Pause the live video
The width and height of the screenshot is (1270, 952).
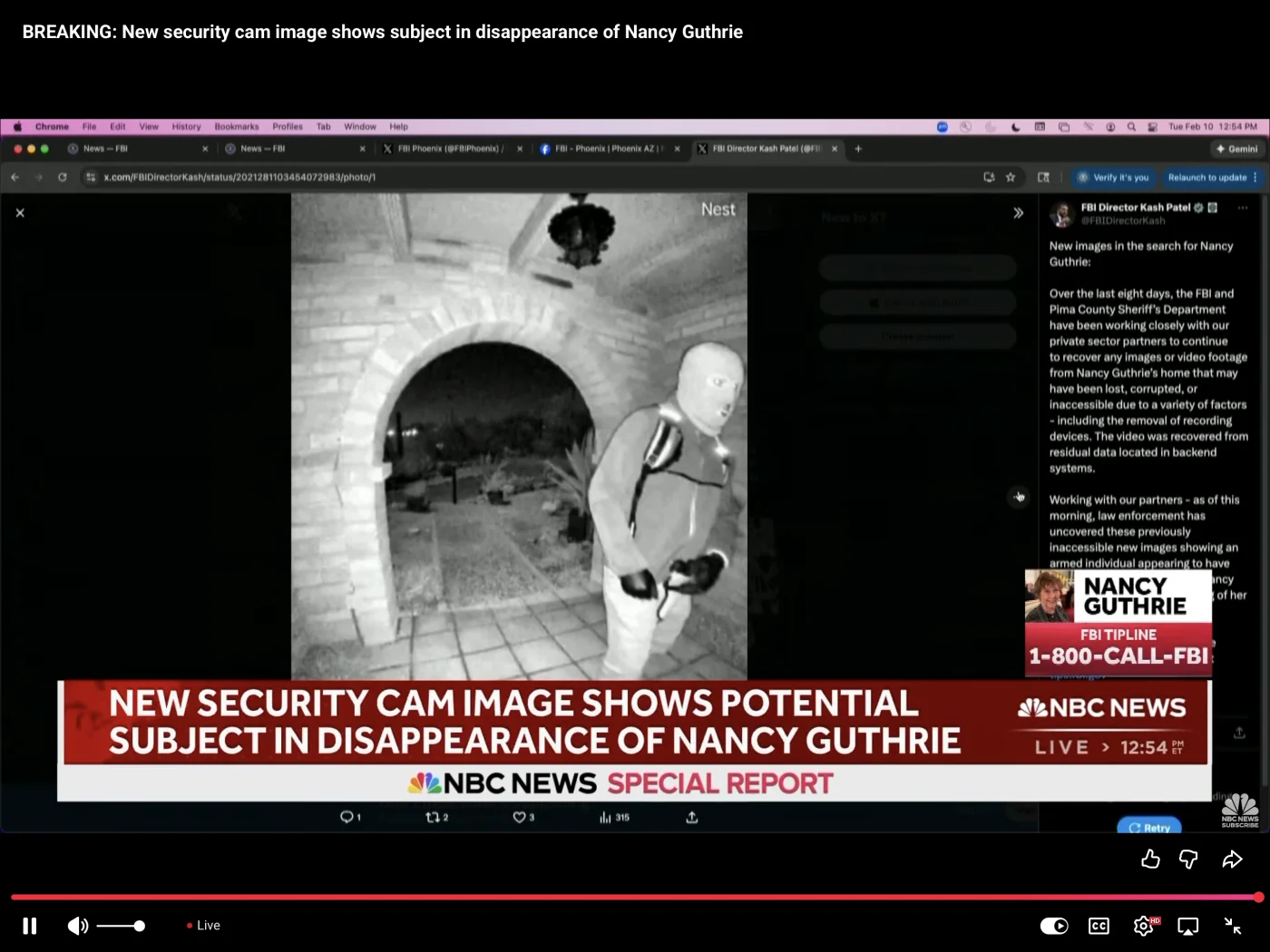(x=29, y=926)
